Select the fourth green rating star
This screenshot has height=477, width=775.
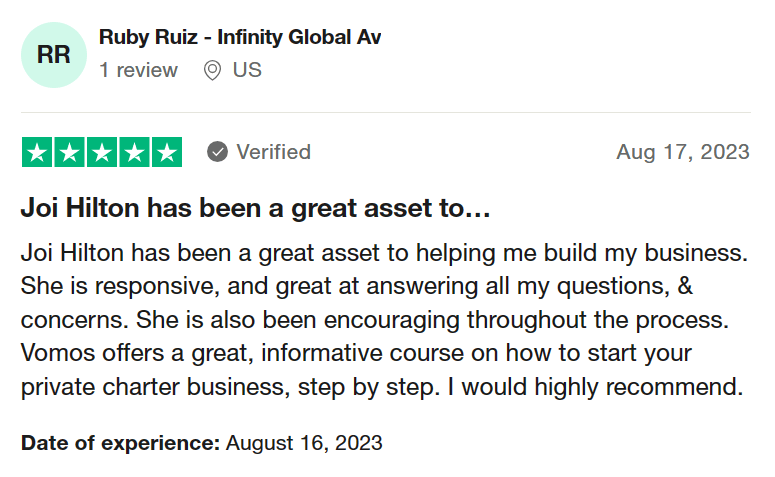pyautogui.click(x=133, y=152)
